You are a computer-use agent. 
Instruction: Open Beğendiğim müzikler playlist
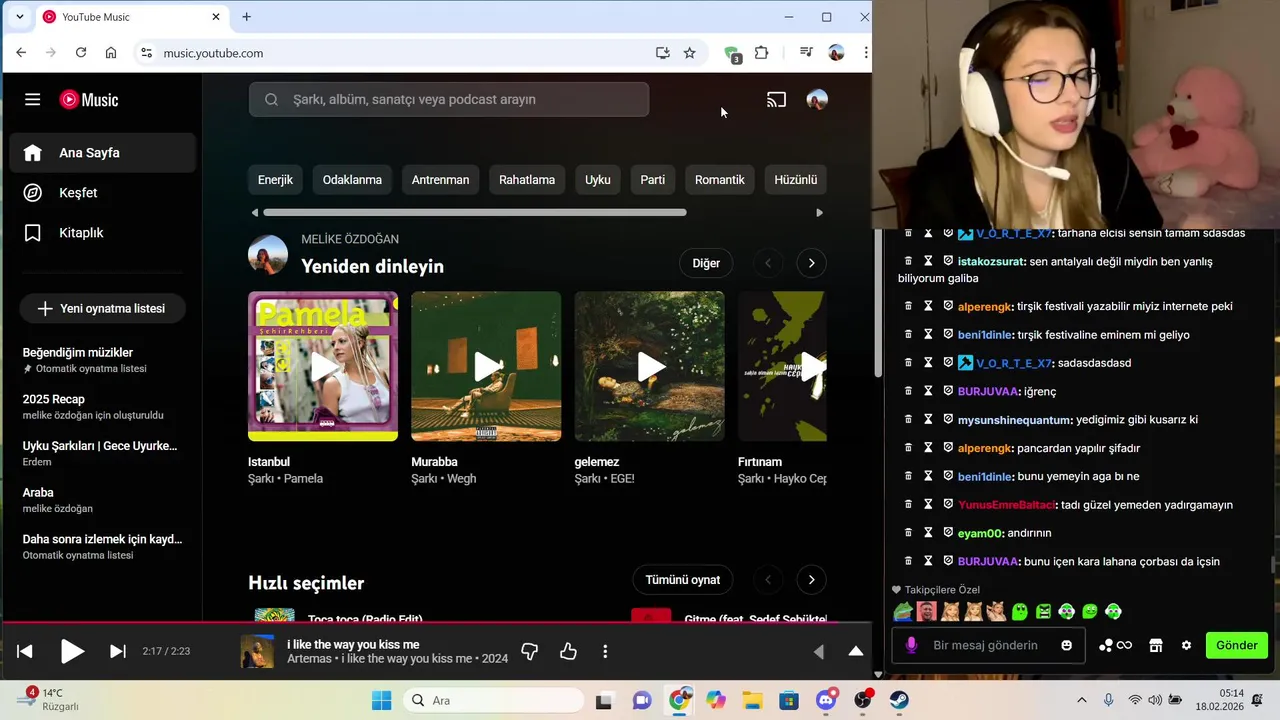click(x=103, y=360)
